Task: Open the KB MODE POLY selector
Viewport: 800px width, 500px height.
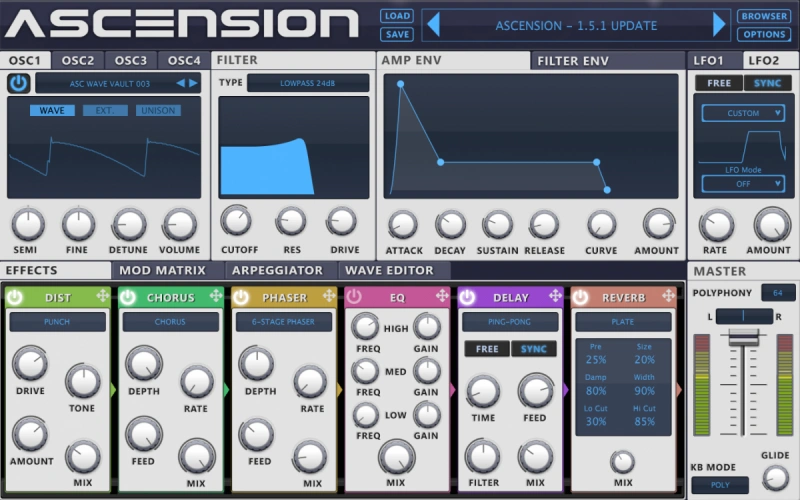Action: pos(720,485)
